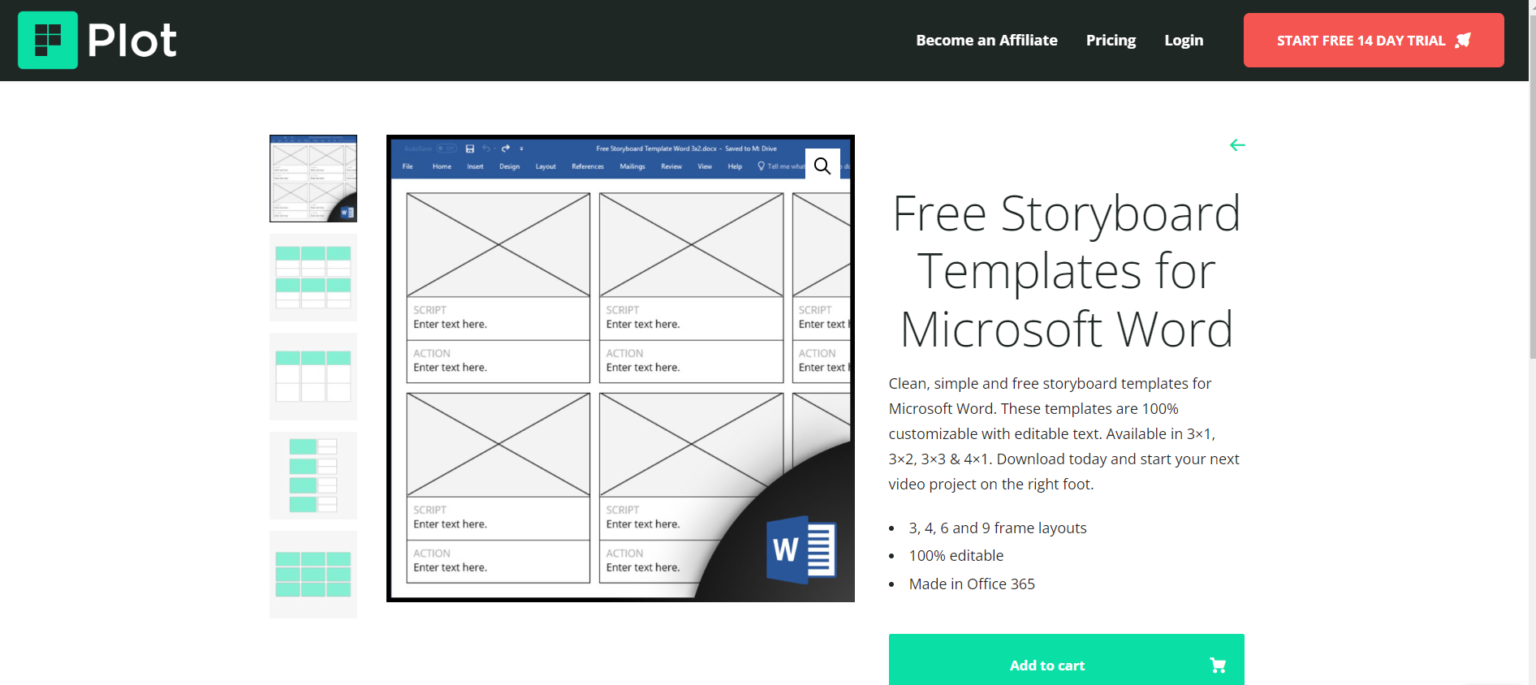Click the Plot logo icon
The height and width of the screenshot is (685, 1536).
click(47, 40)
